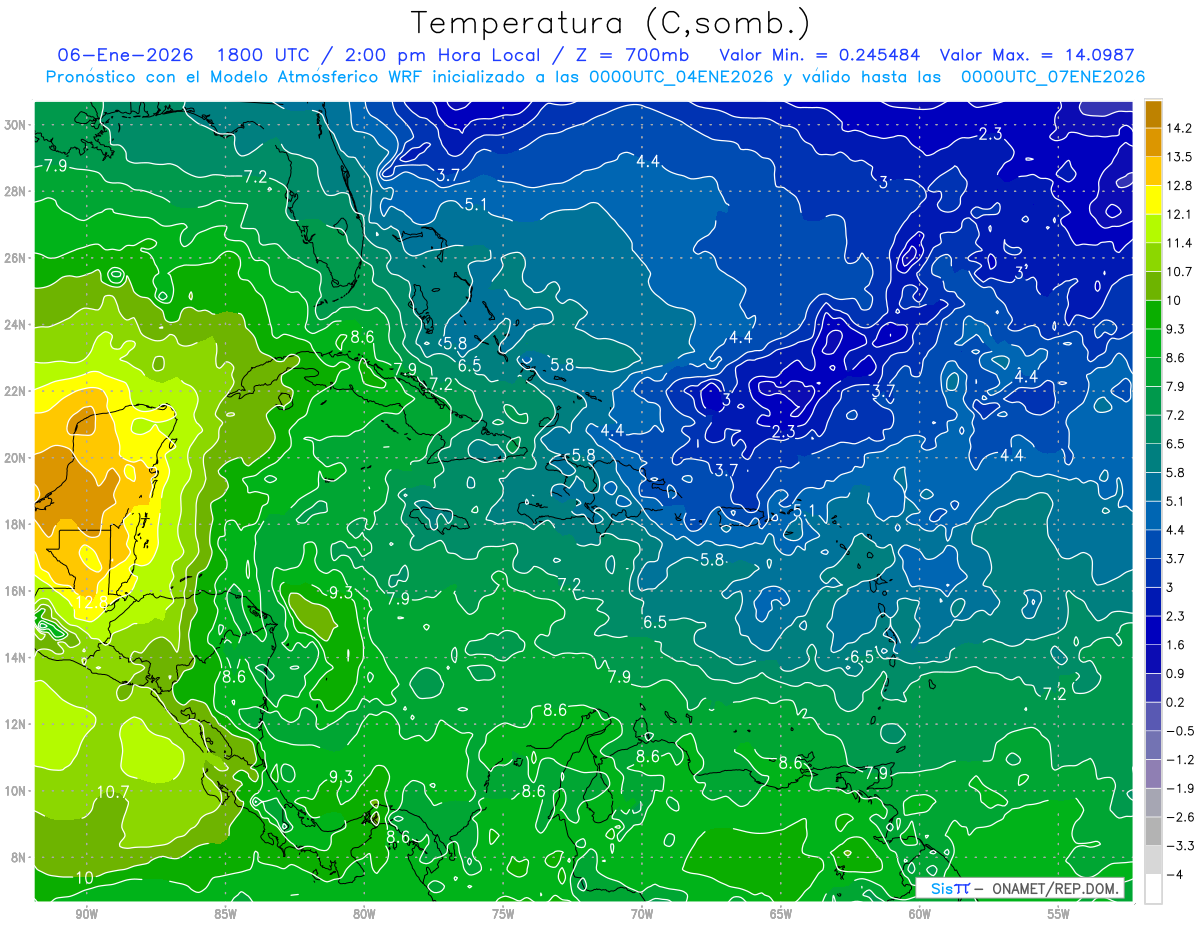
Task: Click the "65W" longitude axis label
Action: coord(781,914)
